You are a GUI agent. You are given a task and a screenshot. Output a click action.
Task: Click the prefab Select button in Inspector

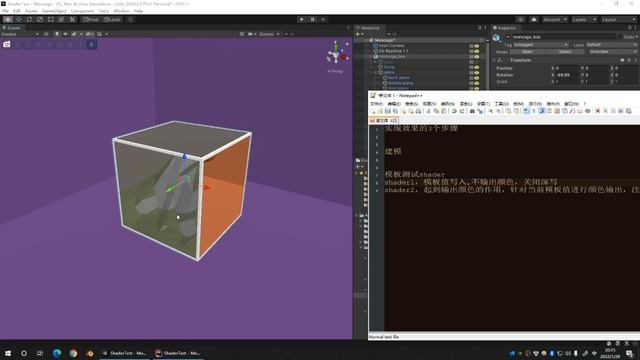565,52
